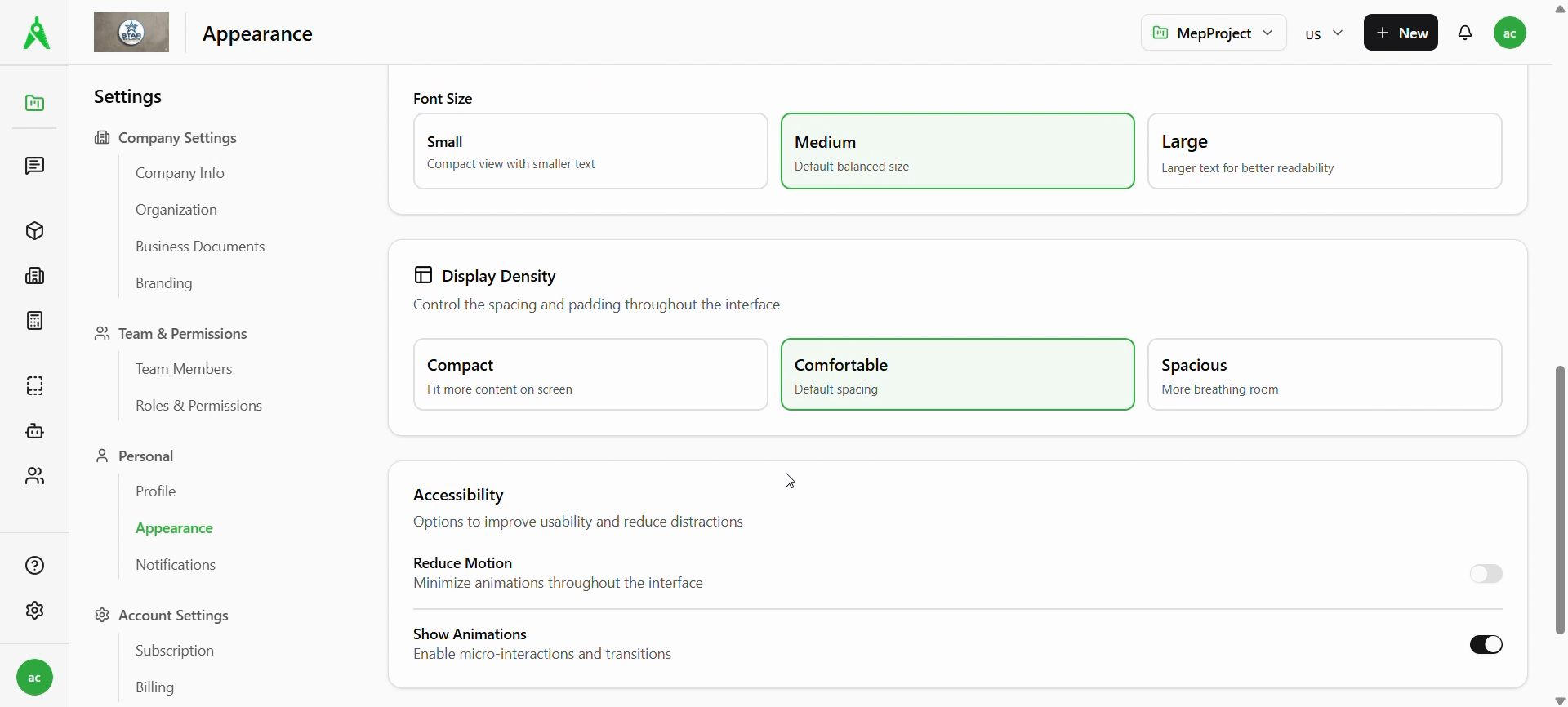Screen dimensions: 1568x707
Task: Open the MepProject project dropdown
Action: [1213, 33]
